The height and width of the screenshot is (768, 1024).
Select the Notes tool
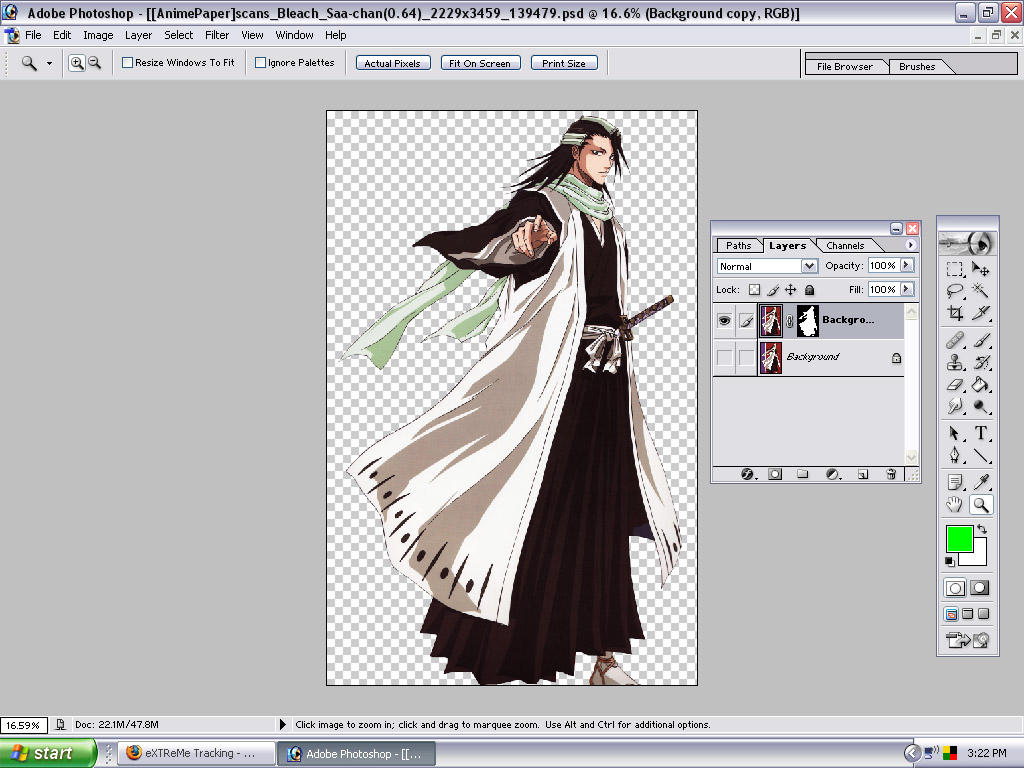point(955,483)
